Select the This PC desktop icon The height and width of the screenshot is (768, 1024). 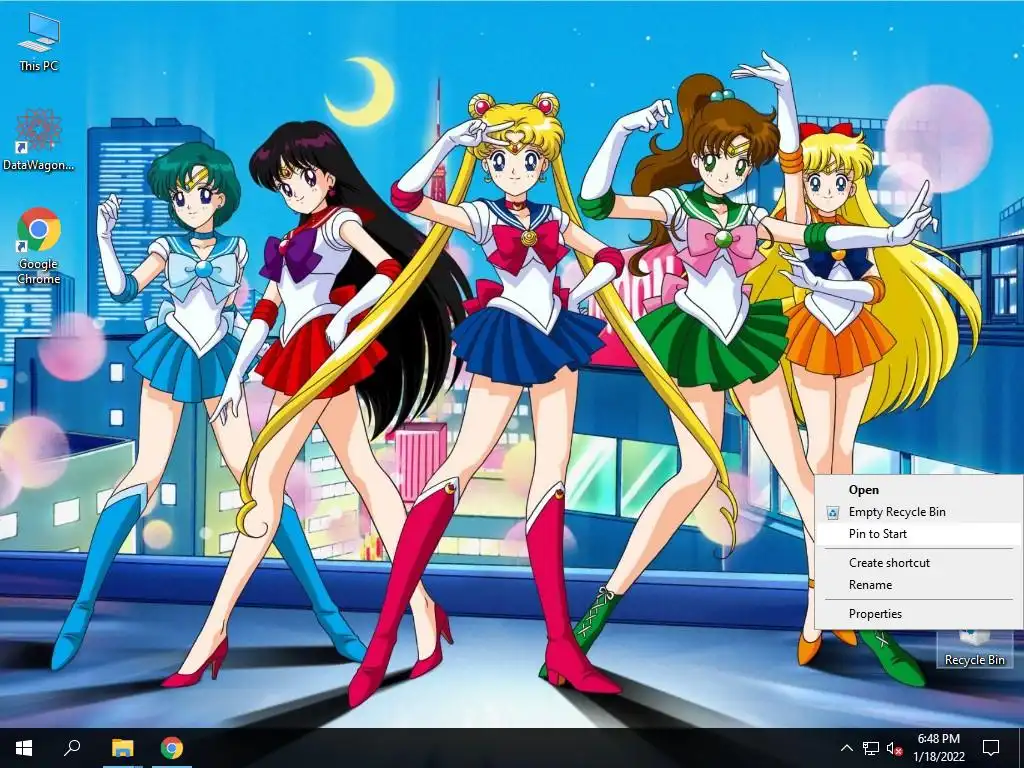39,42
